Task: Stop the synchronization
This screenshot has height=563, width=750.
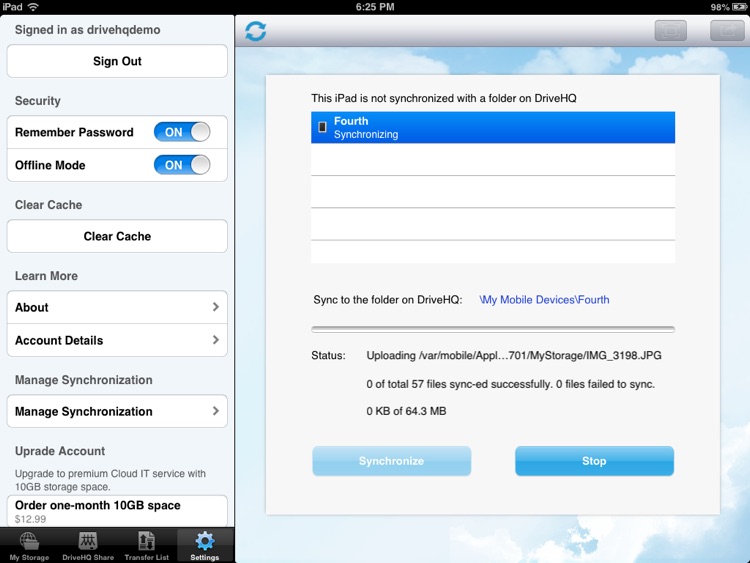Action: (595, 461)
